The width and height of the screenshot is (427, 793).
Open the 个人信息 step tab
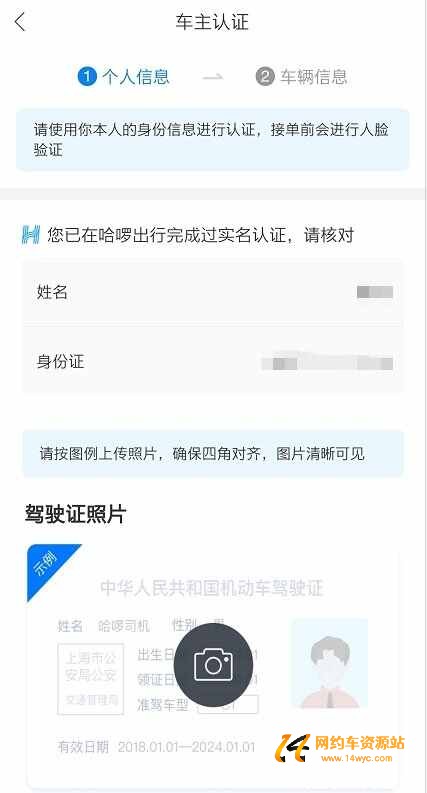pos(124,77)
